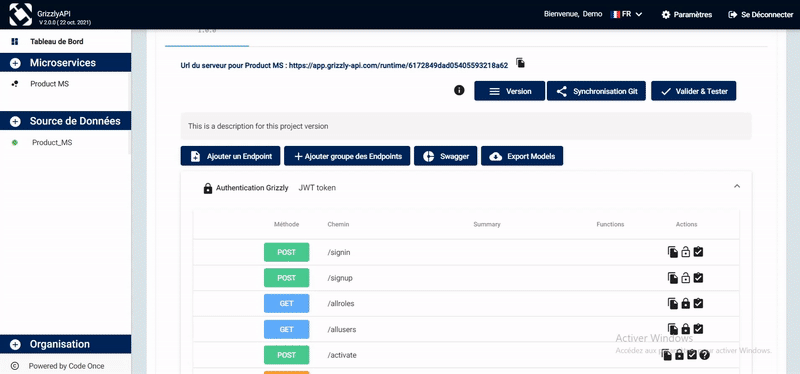Click the Tableau de Bord dashboard icon

click(x=14, y=42)
